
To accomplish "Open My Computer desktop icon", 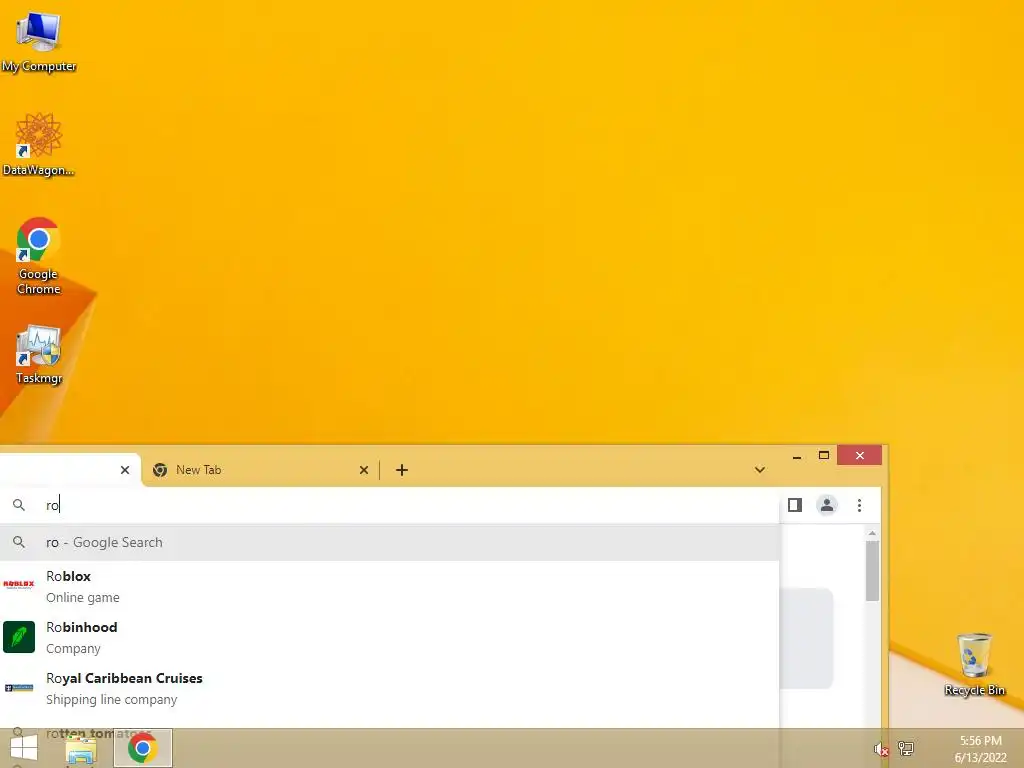I will pyautogui.click(x=39, y=42).
